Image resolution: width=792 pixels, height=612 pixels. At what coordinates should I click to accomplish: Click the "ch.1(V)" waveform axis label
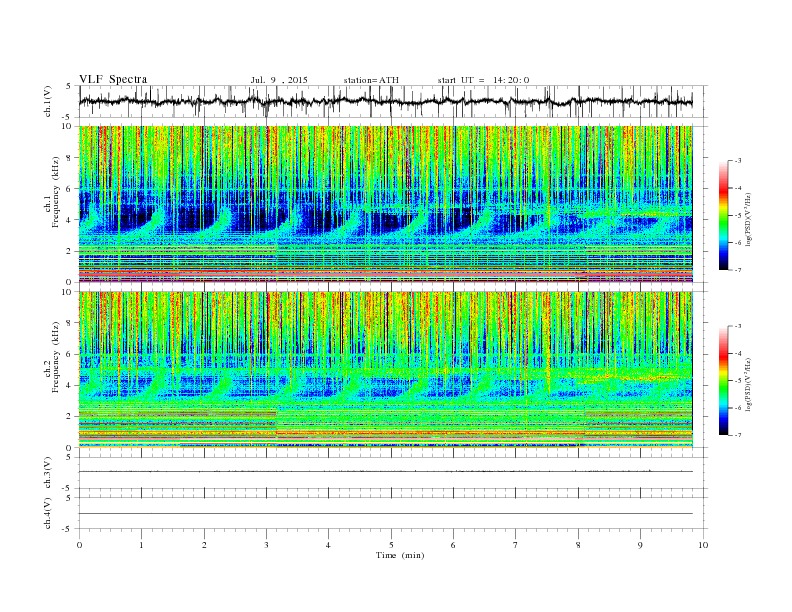(48, 101)
